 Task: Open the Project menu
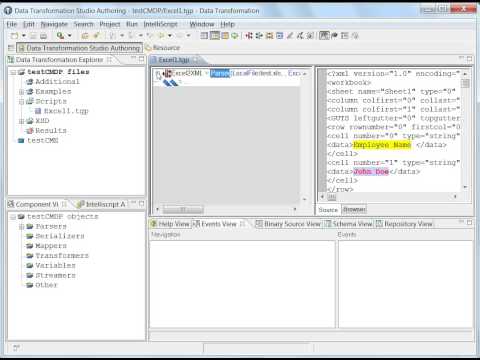tap(110, 24)
